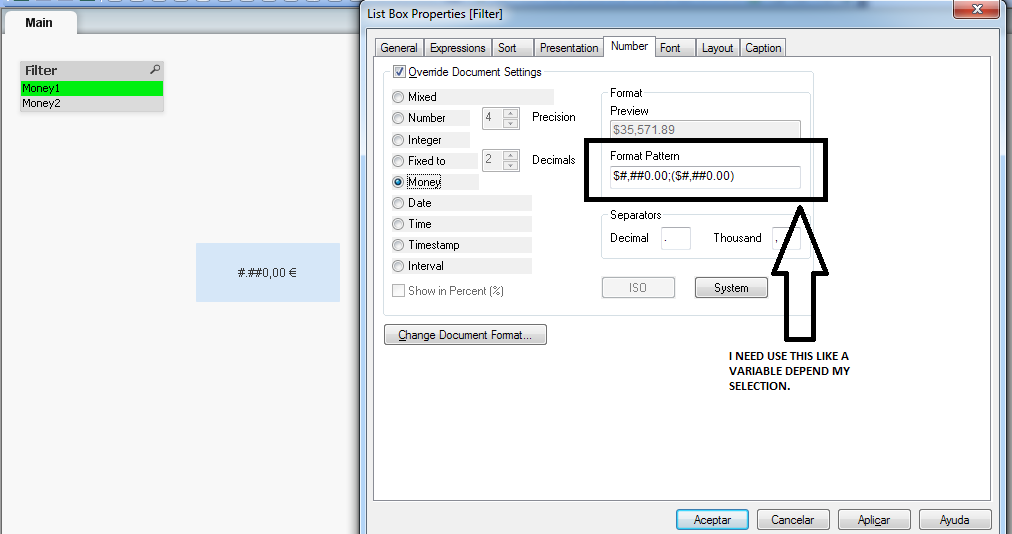Click the System button
Image resolution: width=1012 pixels, height=534 pixels.
coord(731,288)
